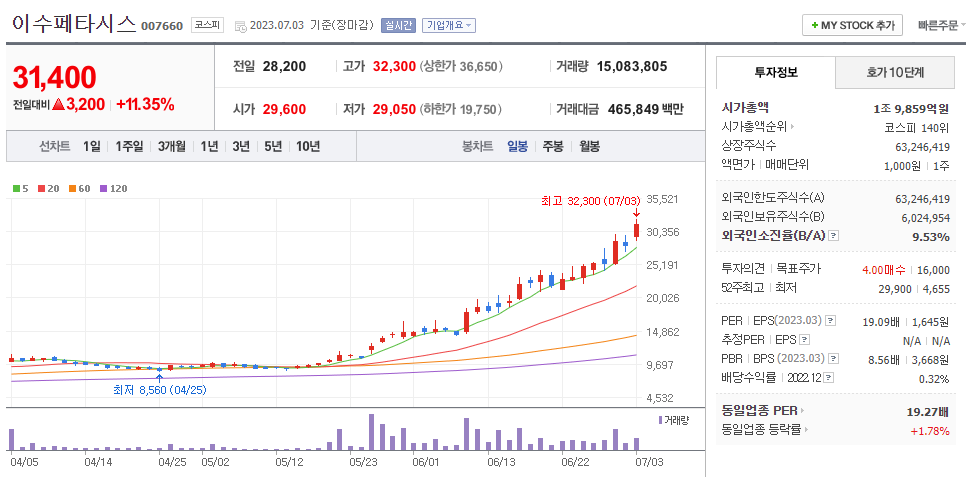Click the 거래대금 465,849 value
The image size is (970, 477).
[x=635, y=110]
